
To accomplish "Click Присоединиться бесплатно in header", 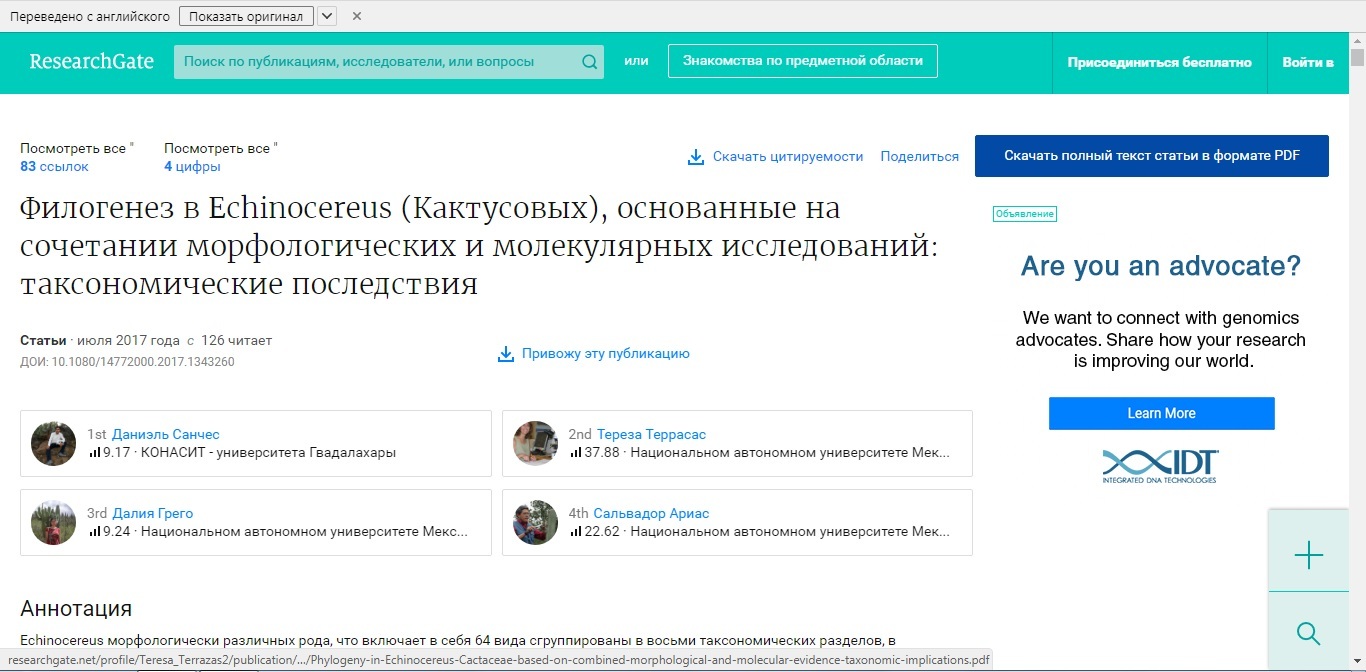I will tap(1159, 62).
